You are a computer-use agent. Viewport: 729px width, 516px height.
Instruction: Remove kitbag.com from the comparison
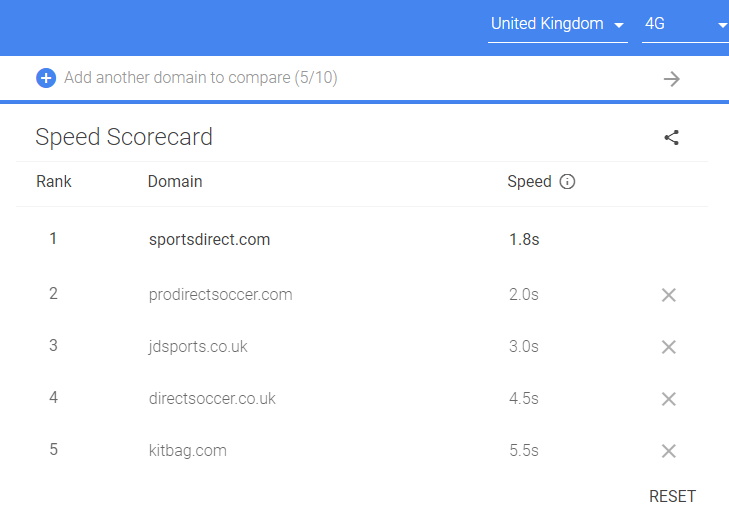[x=669, y=451]
